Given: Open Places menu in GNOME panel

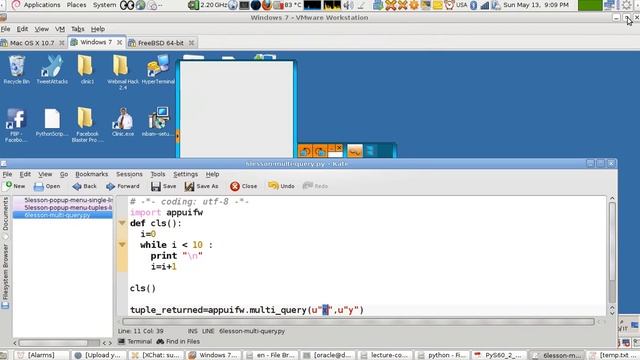Looking at the screenshot, I should pyautogui.click(x=76, y=5).
